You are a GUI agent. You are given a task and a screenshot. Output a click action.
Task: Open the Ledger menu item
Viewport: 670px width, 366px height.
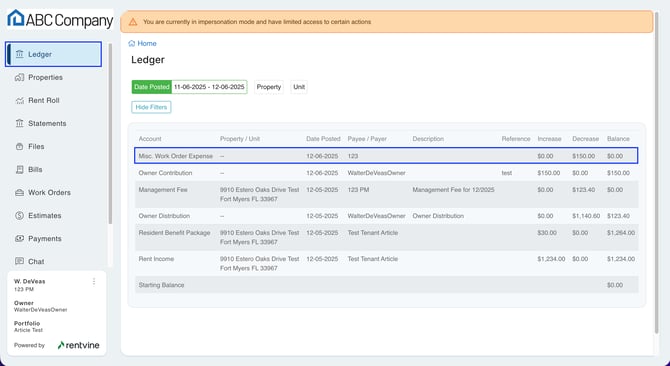coord(53,54)
